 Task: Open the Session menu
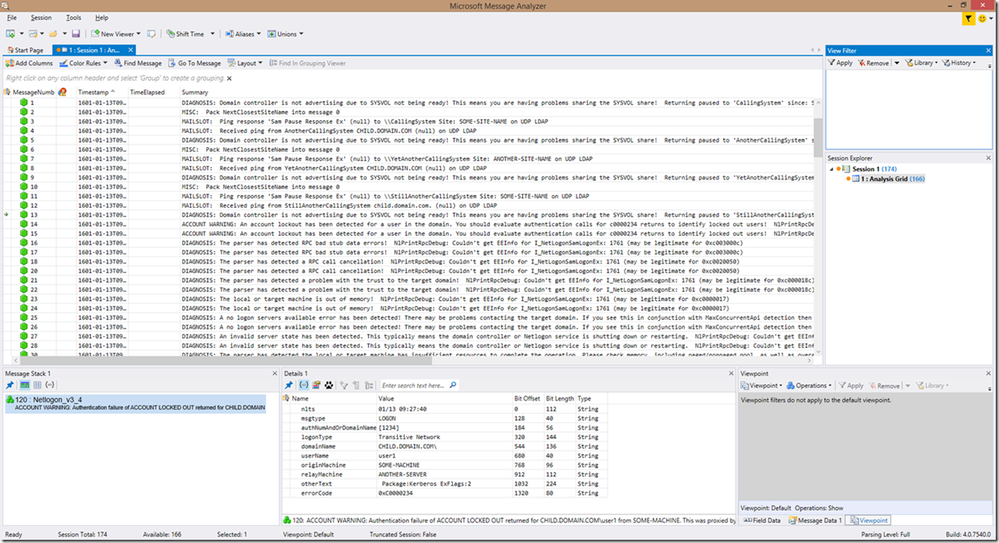(41, 18)
